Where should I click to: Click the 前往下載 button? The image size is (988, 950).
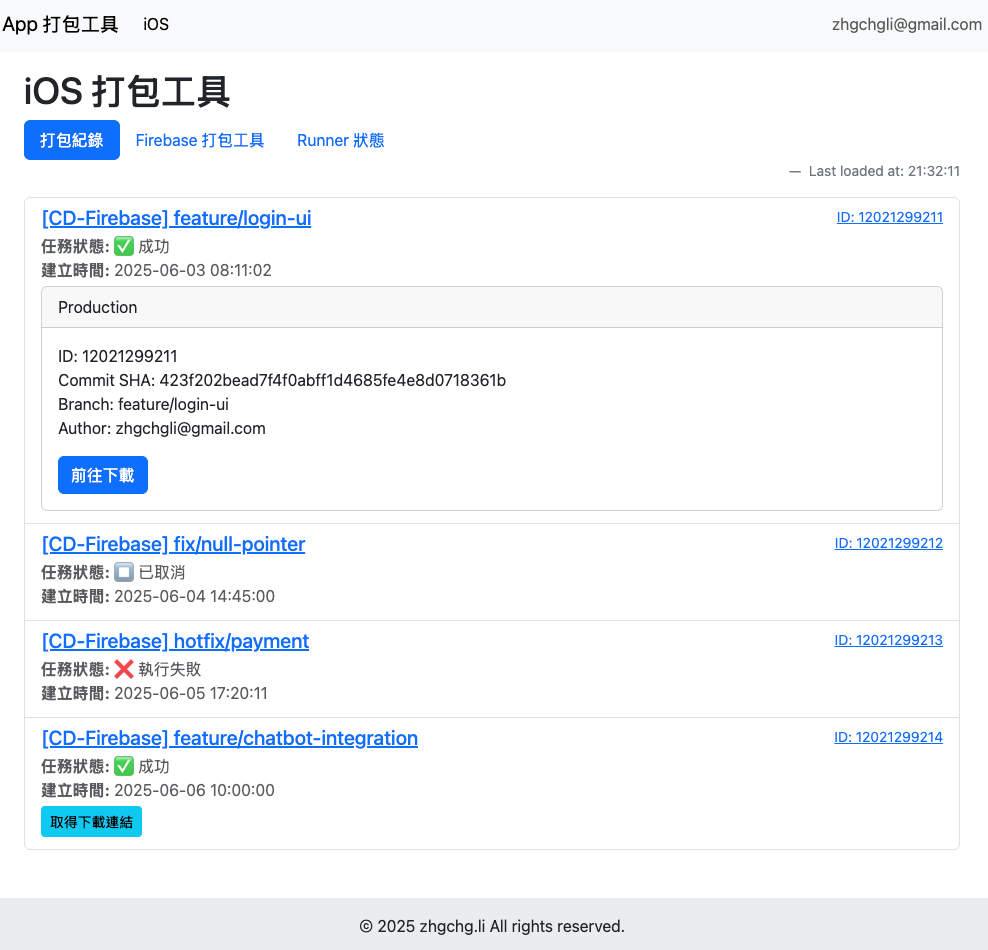point(103,475)
